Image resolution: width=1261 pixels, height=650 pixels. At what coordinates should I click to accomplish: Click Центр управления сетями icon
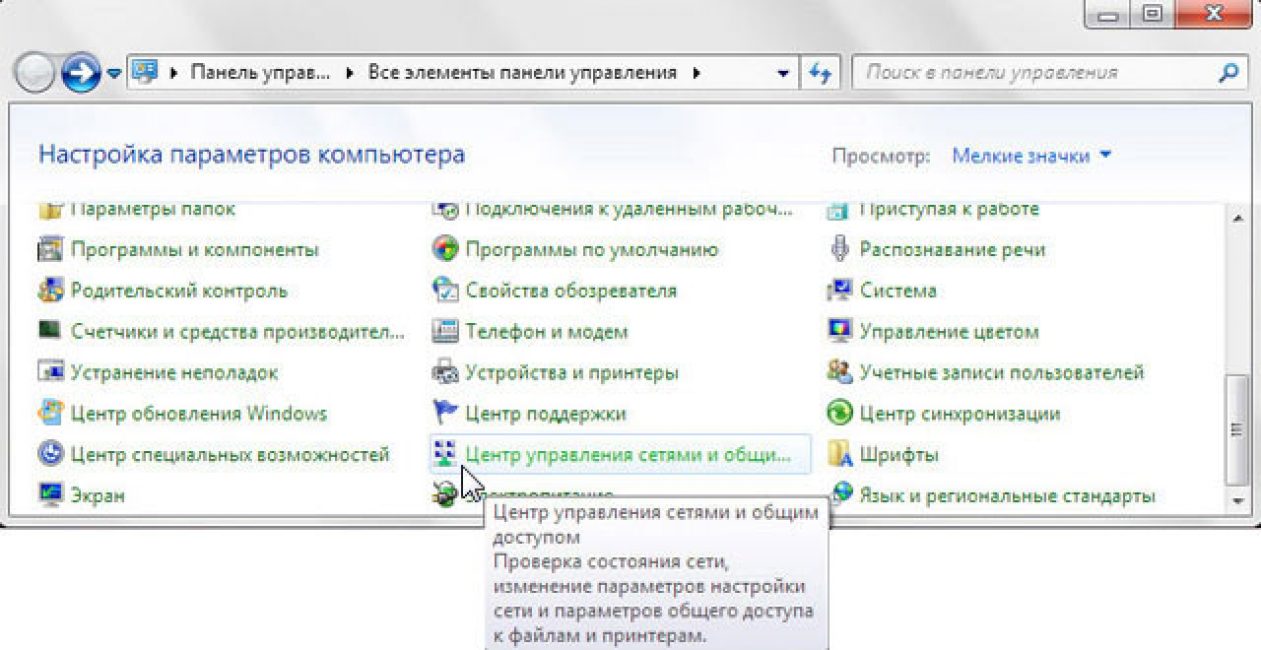[445, 454]
